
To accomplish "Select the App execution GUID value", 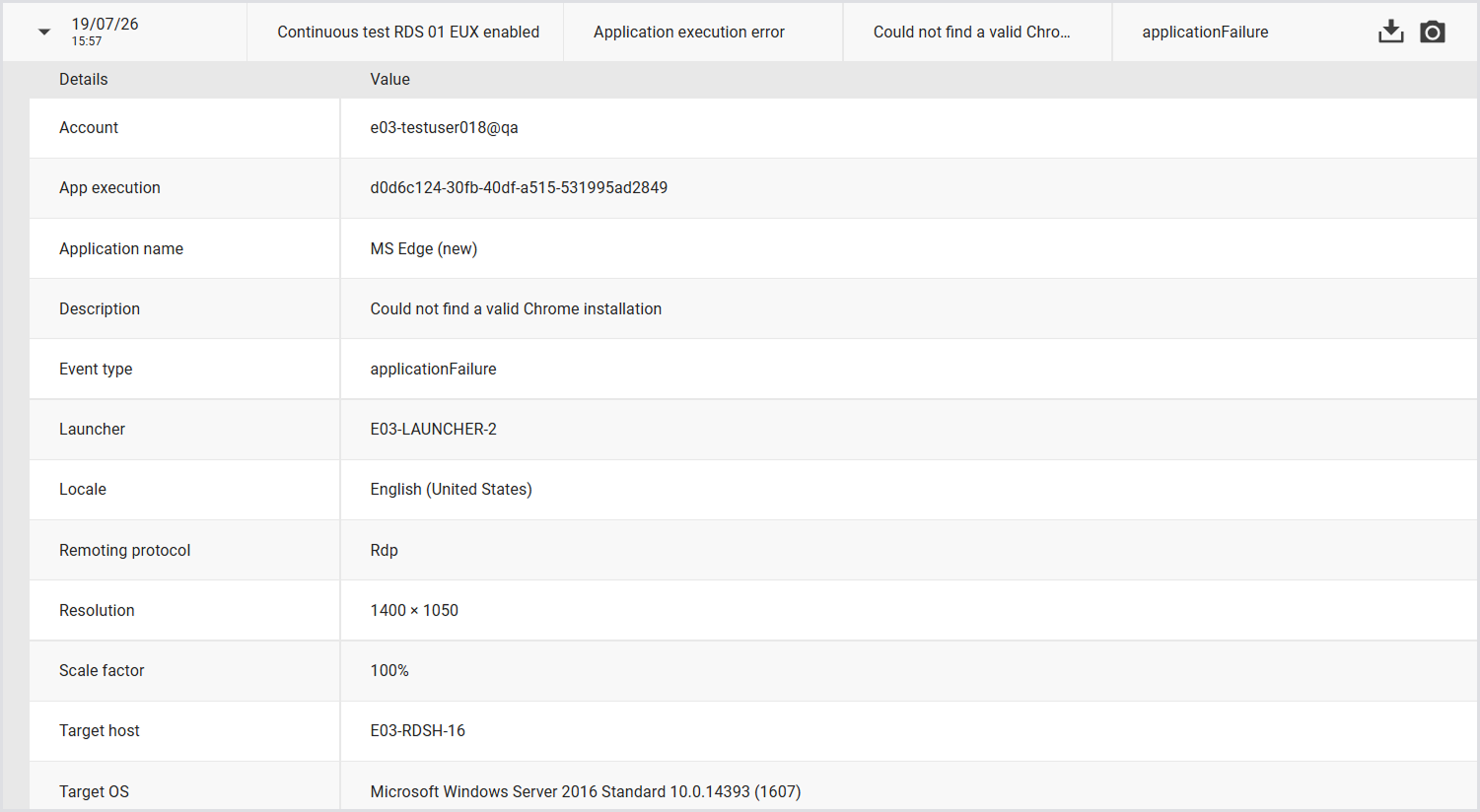I will coord(519,187).
